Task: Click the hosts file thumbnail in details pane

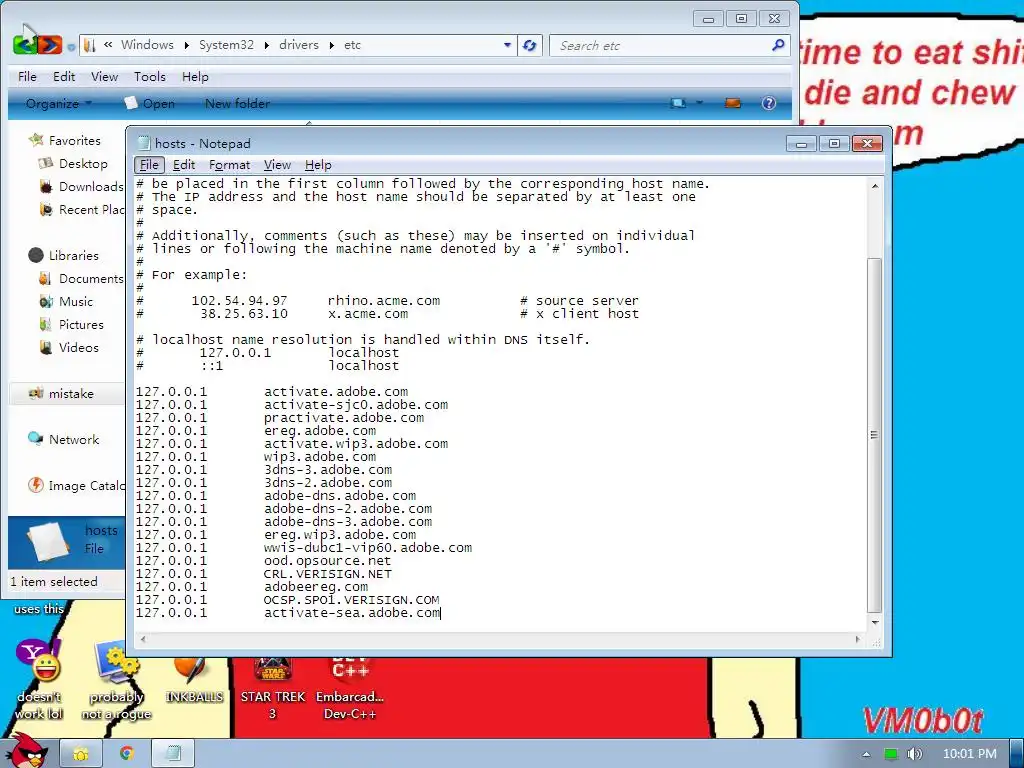Action: pyautogui.click(x=47, y=541)
